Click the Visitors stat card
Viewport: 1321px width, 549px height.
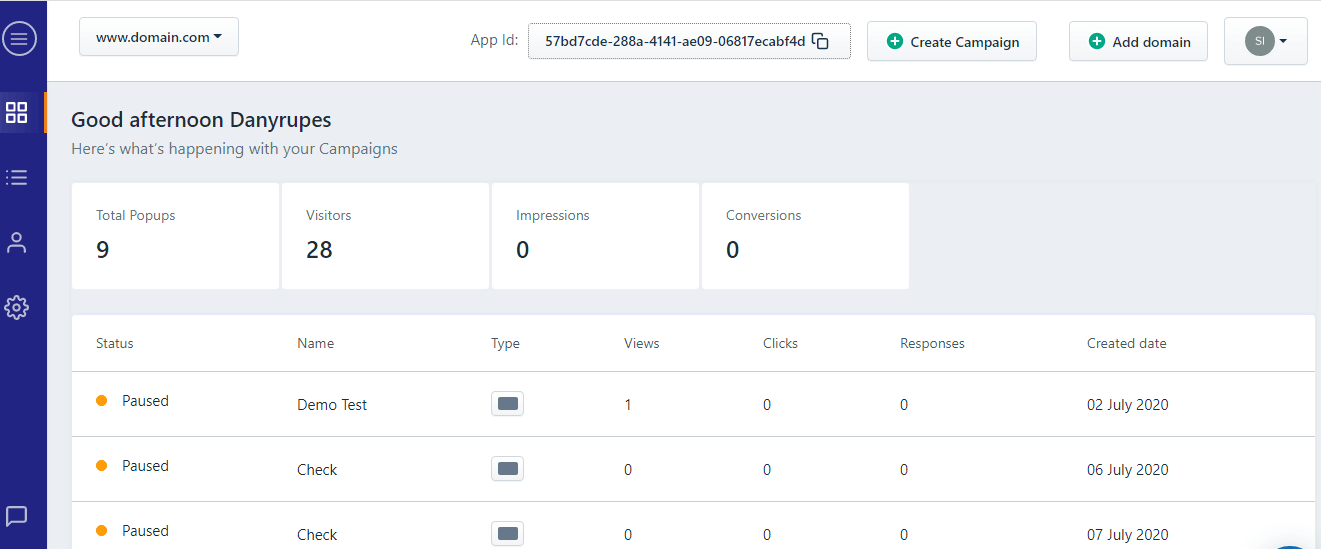coord(385,236)
